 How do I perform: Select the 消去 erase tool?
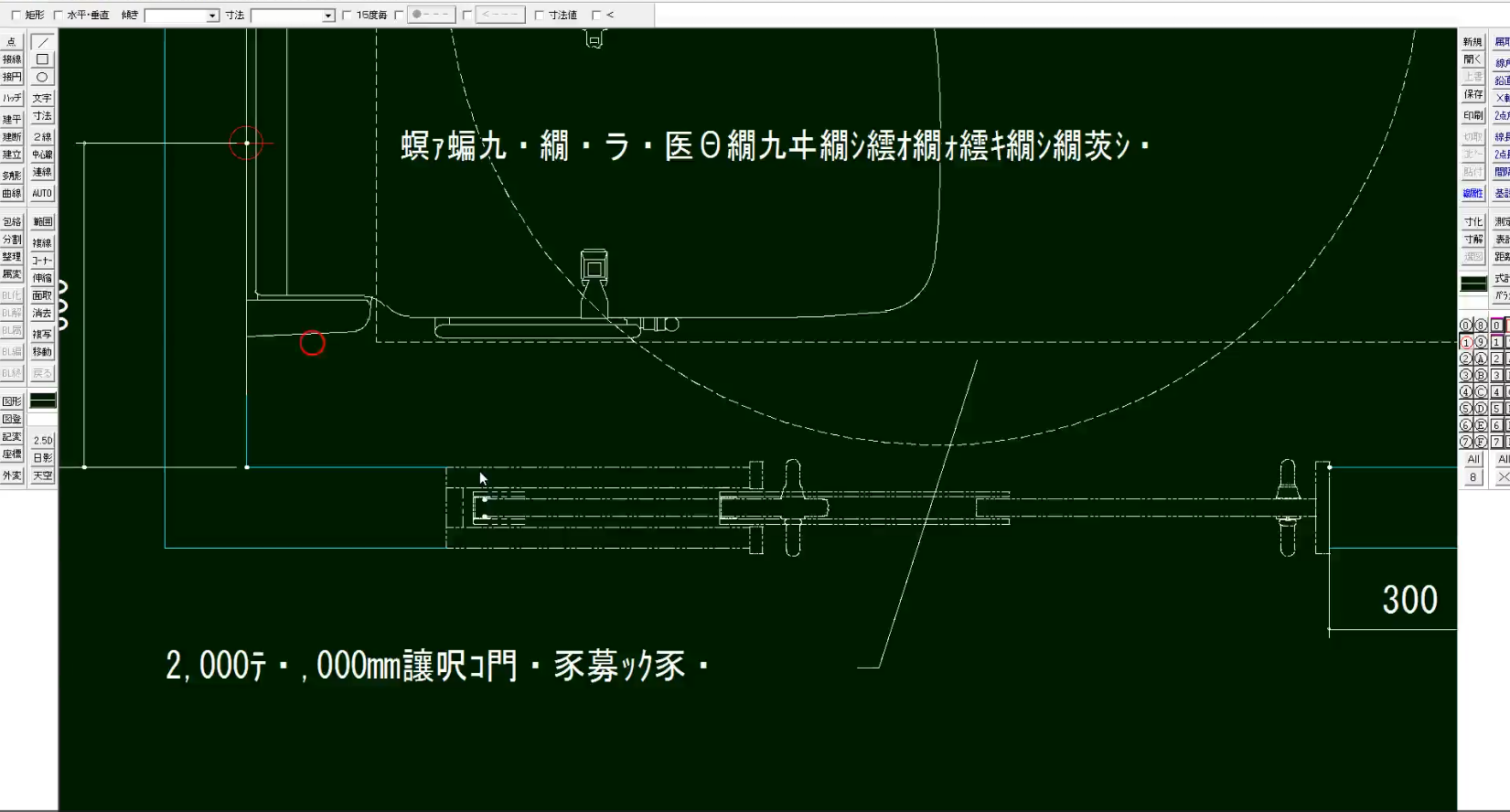(x=42, y=313)
